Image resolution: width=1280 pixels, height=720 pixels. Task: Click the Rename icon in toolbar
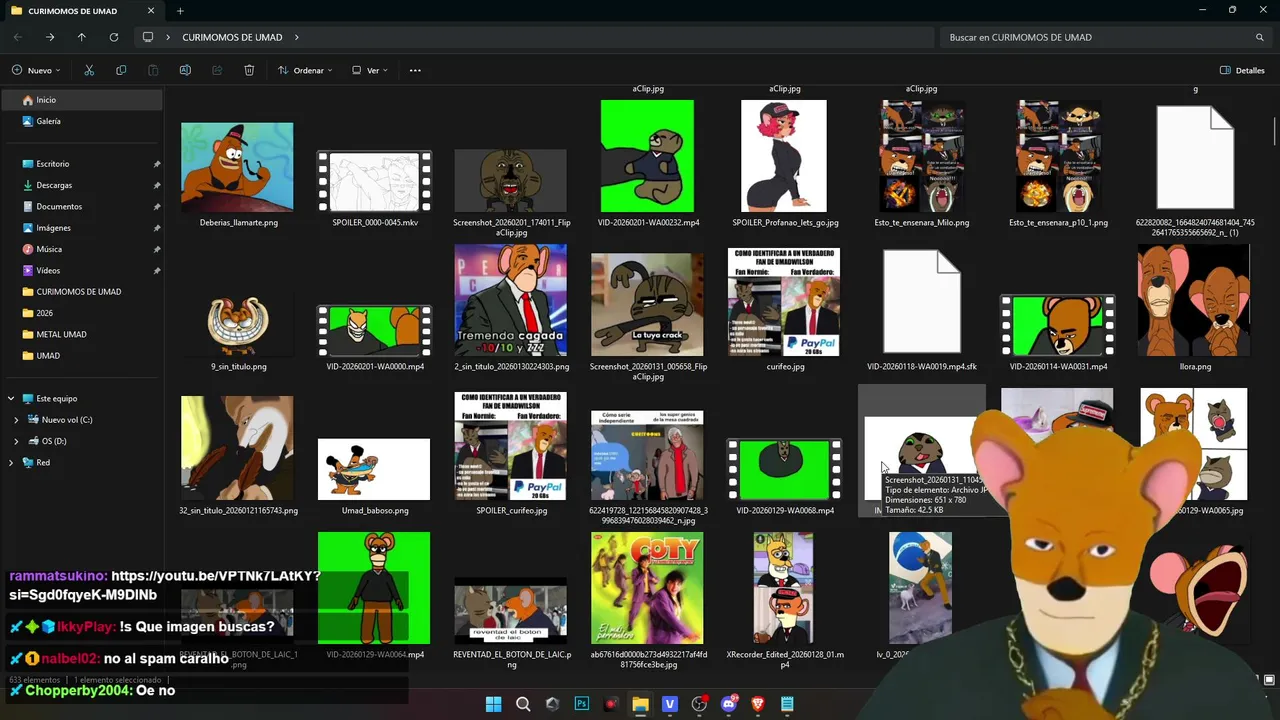pyautogui.click(x=185, y=70)
